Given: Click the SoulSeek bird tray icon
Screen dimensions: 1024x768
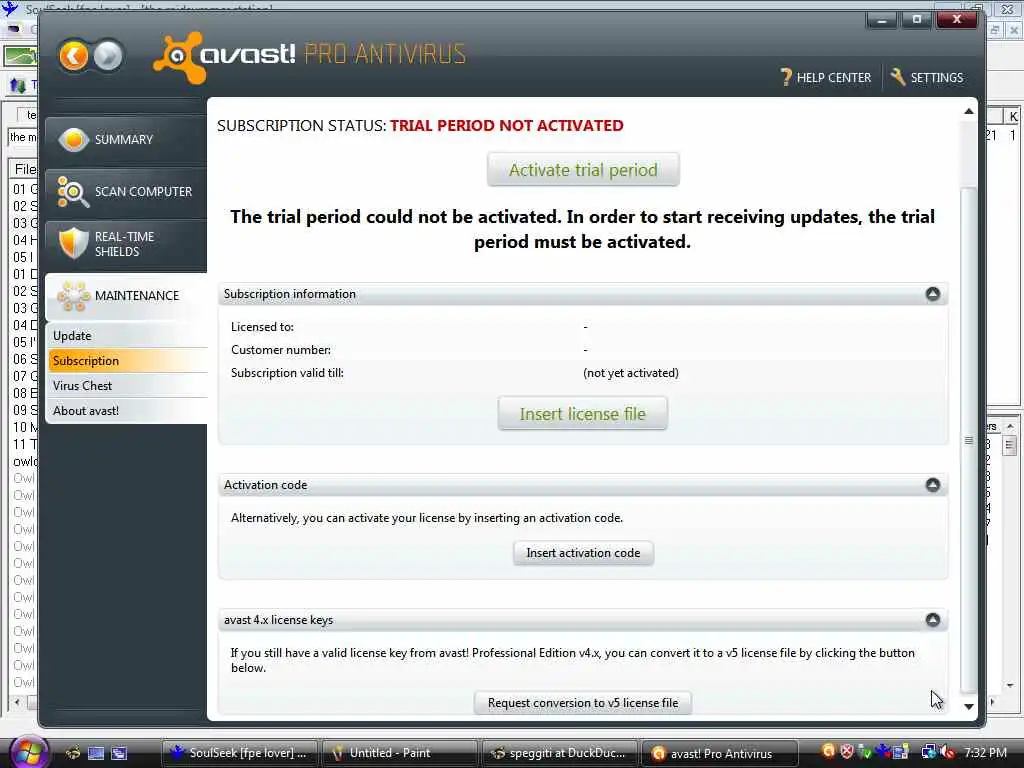Looking at the screenshot, I should click(883, 752).
